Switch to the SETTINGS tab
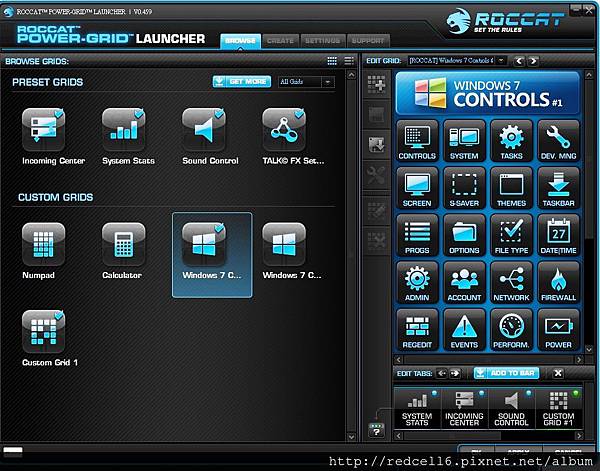The height and width of the screenshot is (471, 600). point(323,41)
